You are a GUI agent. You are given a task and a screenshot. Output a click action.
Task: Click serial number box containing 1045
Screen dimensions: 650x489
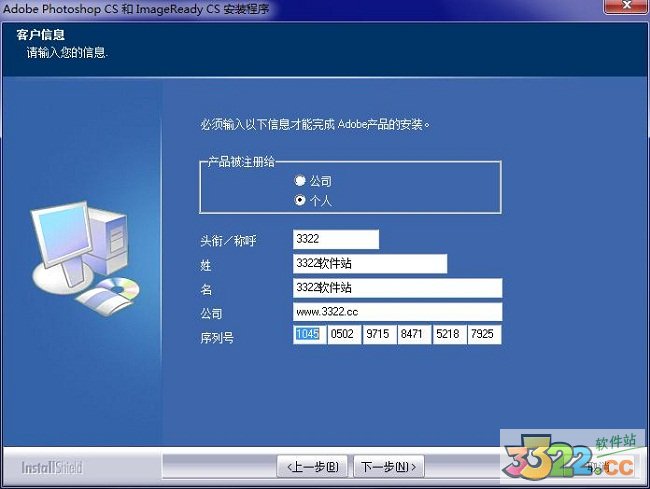tap(309, 334)
